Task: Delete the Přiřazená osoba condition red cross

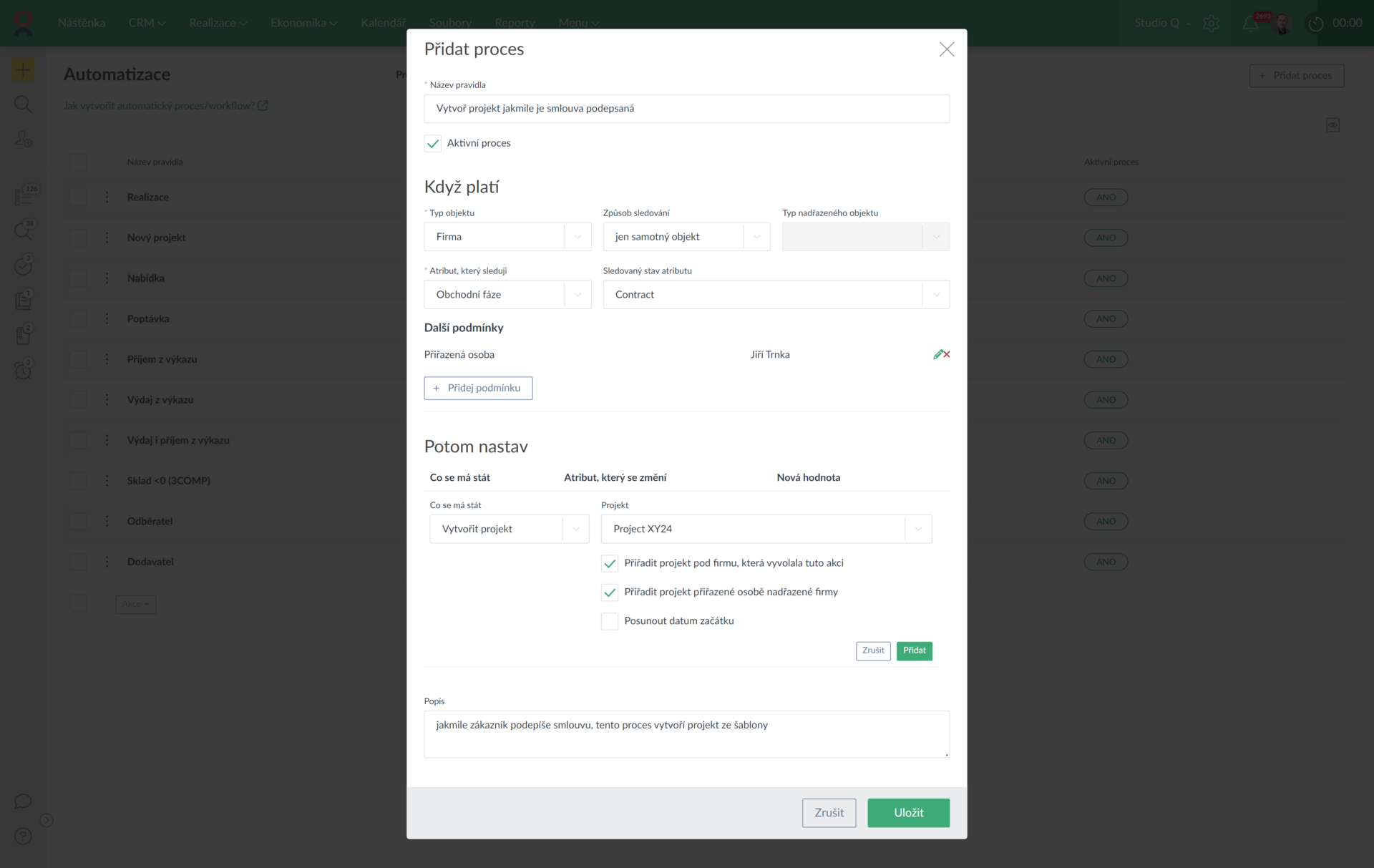Action: [947, 354]
